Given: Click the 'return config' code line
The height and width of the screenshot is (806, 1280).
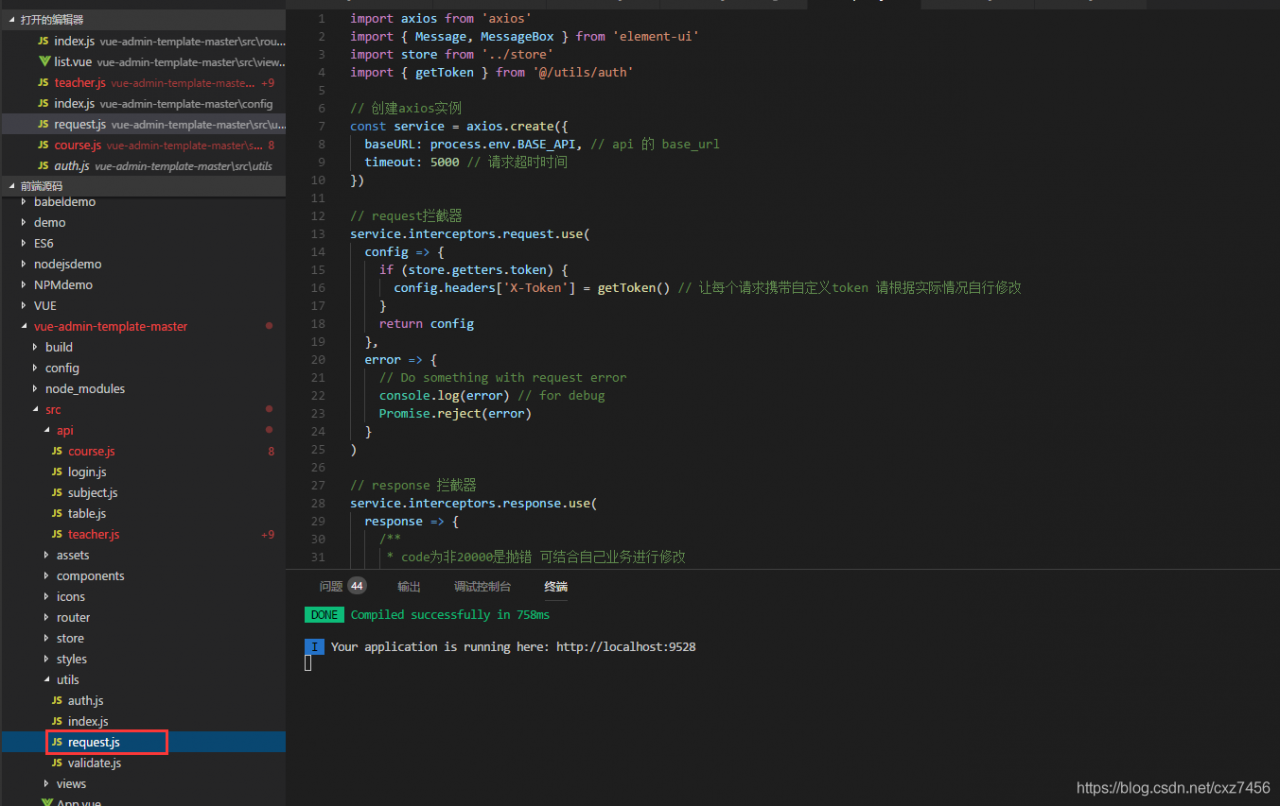Looking at the screenshot, I should (426, 324).
